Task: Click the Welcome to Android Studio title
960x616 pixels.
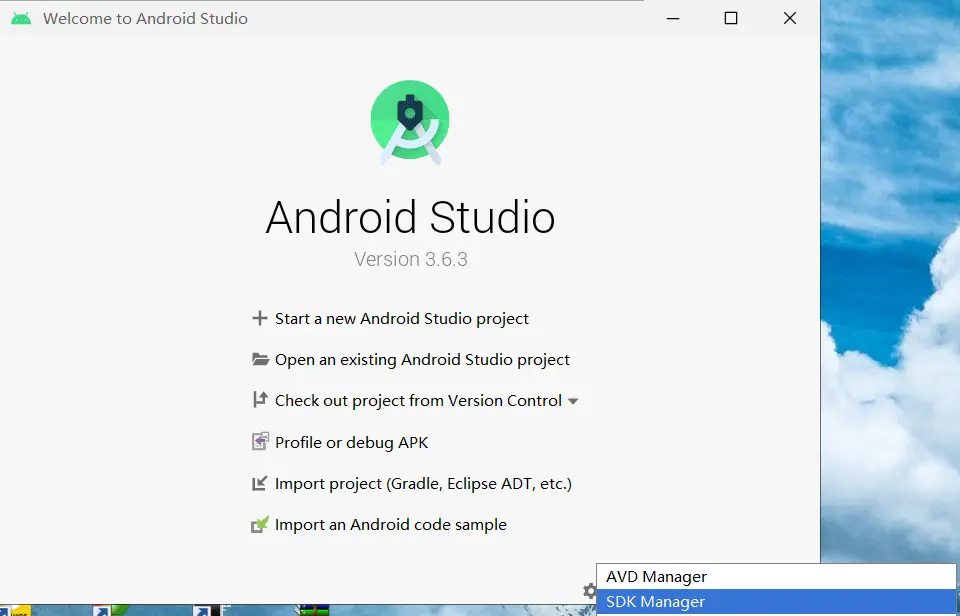Action: coord(145,18)
